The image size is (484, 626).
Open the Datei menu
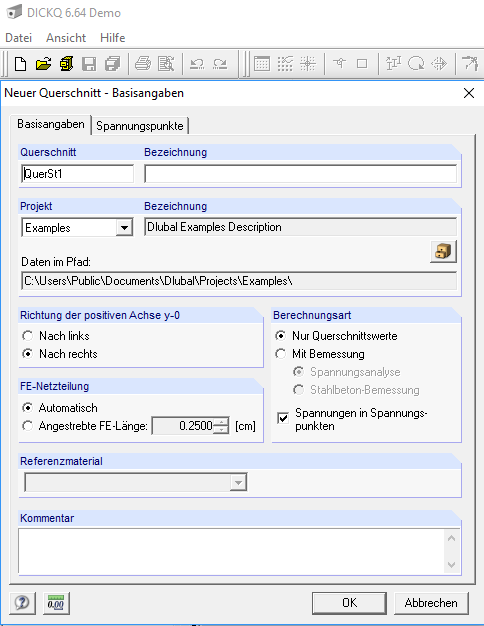pyautogui.click(x=18, y=38)
